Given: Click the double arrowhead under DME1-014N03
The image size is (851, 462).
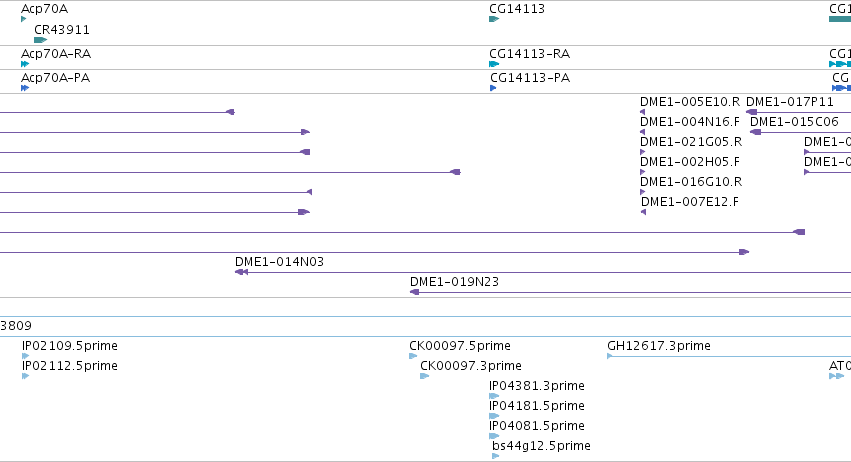Looking at the screenshot, I should pyautogui.click(x=242, y=272).
